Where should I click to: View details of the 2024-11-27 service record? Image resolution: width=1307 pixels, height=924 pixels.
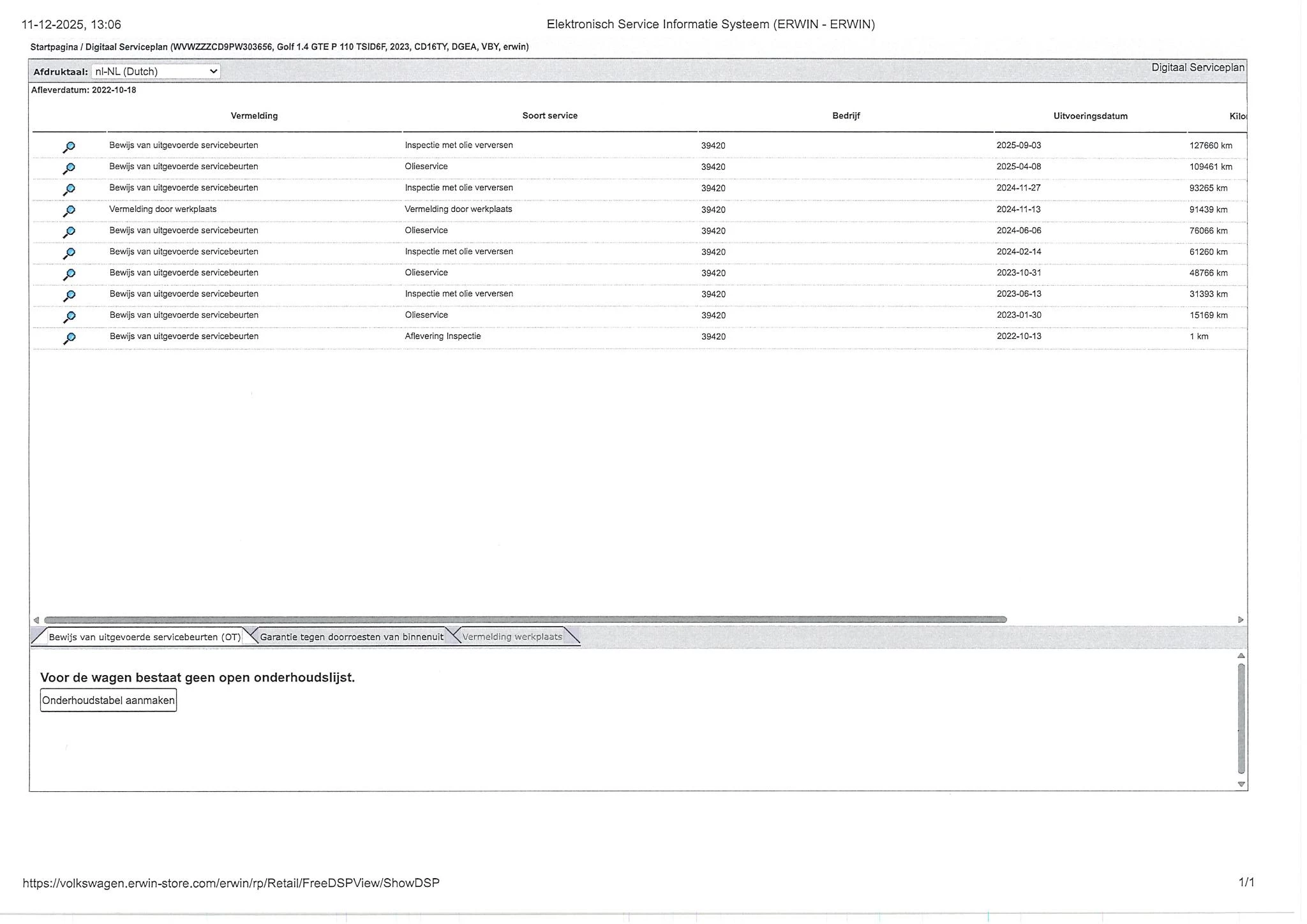pos(69,189)
